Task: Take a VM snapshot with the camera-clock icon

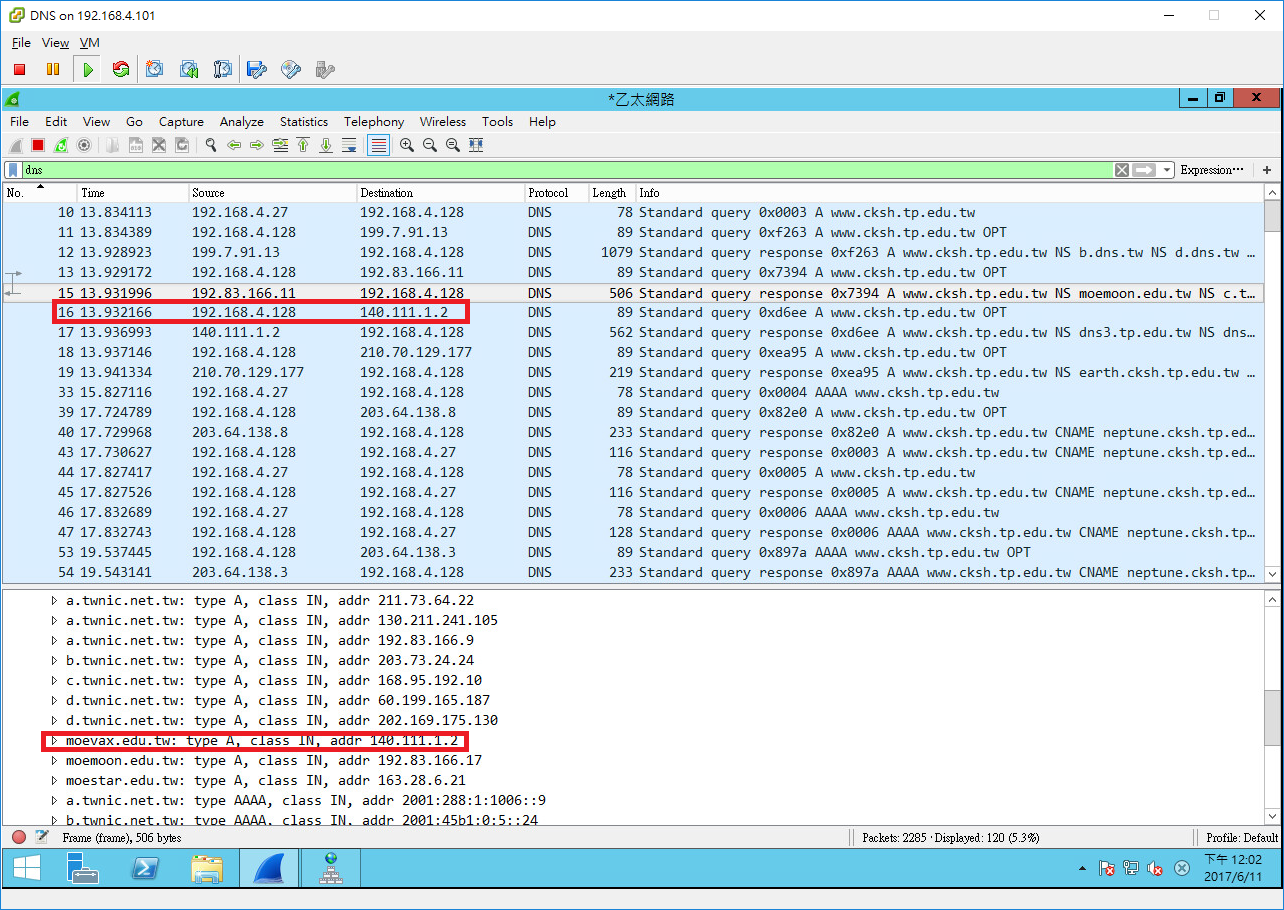Action: (x=155, y=69)
